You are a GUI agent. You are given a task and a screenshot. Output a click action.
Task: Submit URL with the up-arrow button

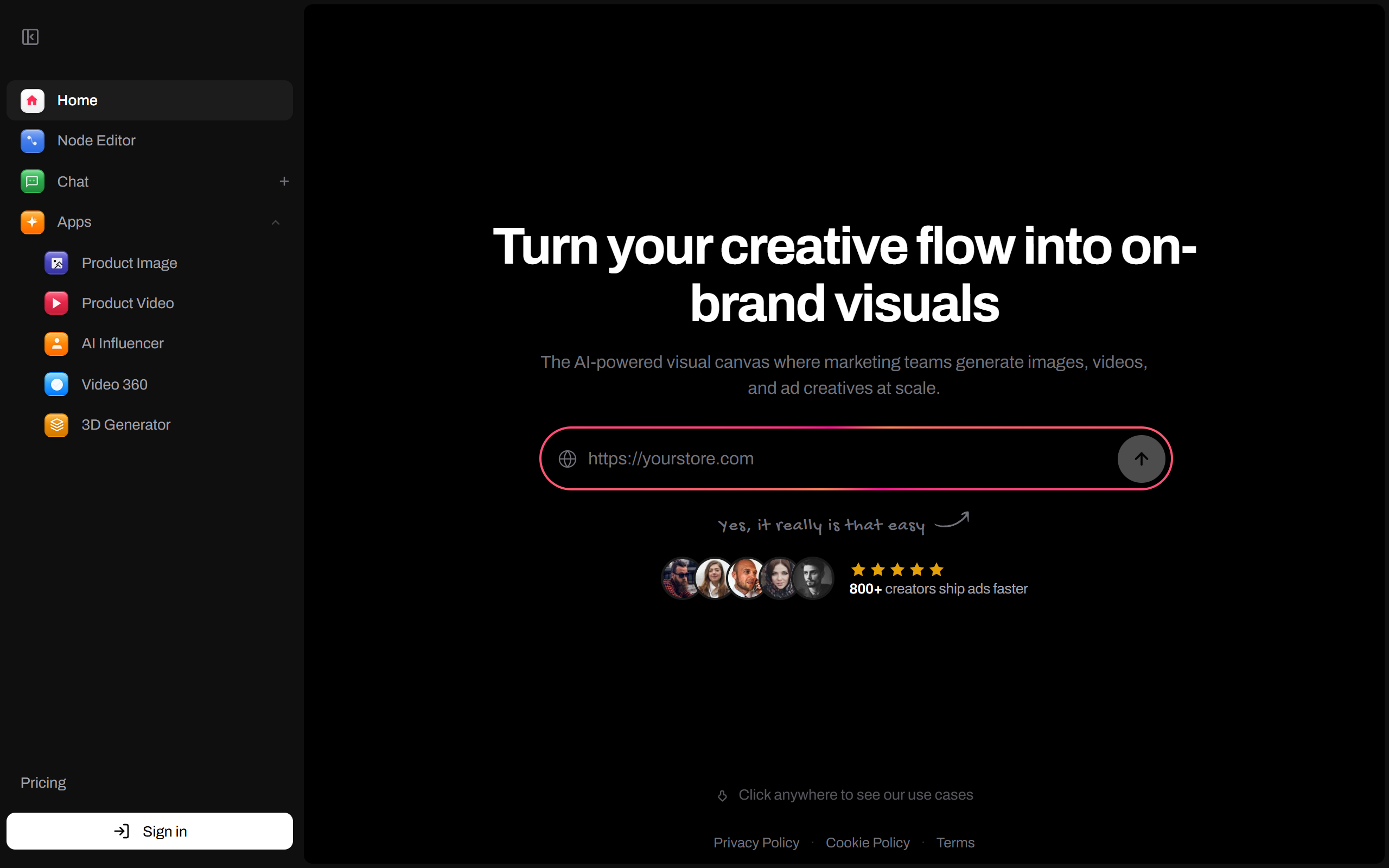coord(1141,459)
